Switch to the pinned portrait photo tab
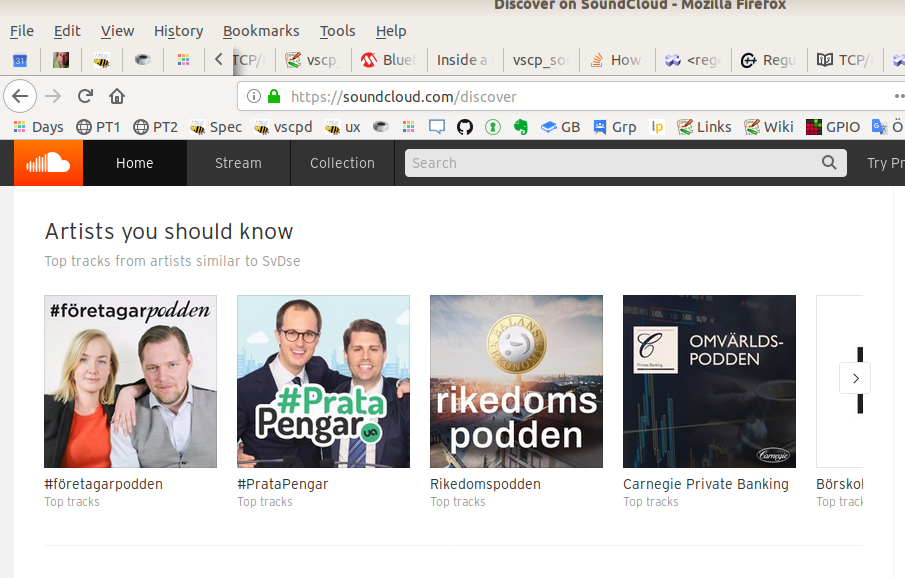The width and height of the screenshot is (905, 578). pyautogui.click(x=61, y=60)
